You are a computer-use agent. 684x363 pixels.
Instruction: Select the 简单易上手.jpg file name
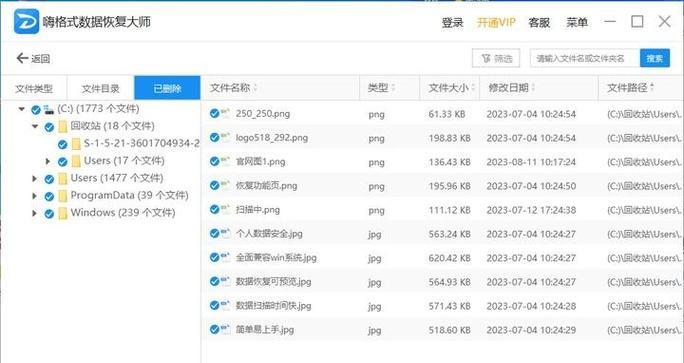coord(265,329)
